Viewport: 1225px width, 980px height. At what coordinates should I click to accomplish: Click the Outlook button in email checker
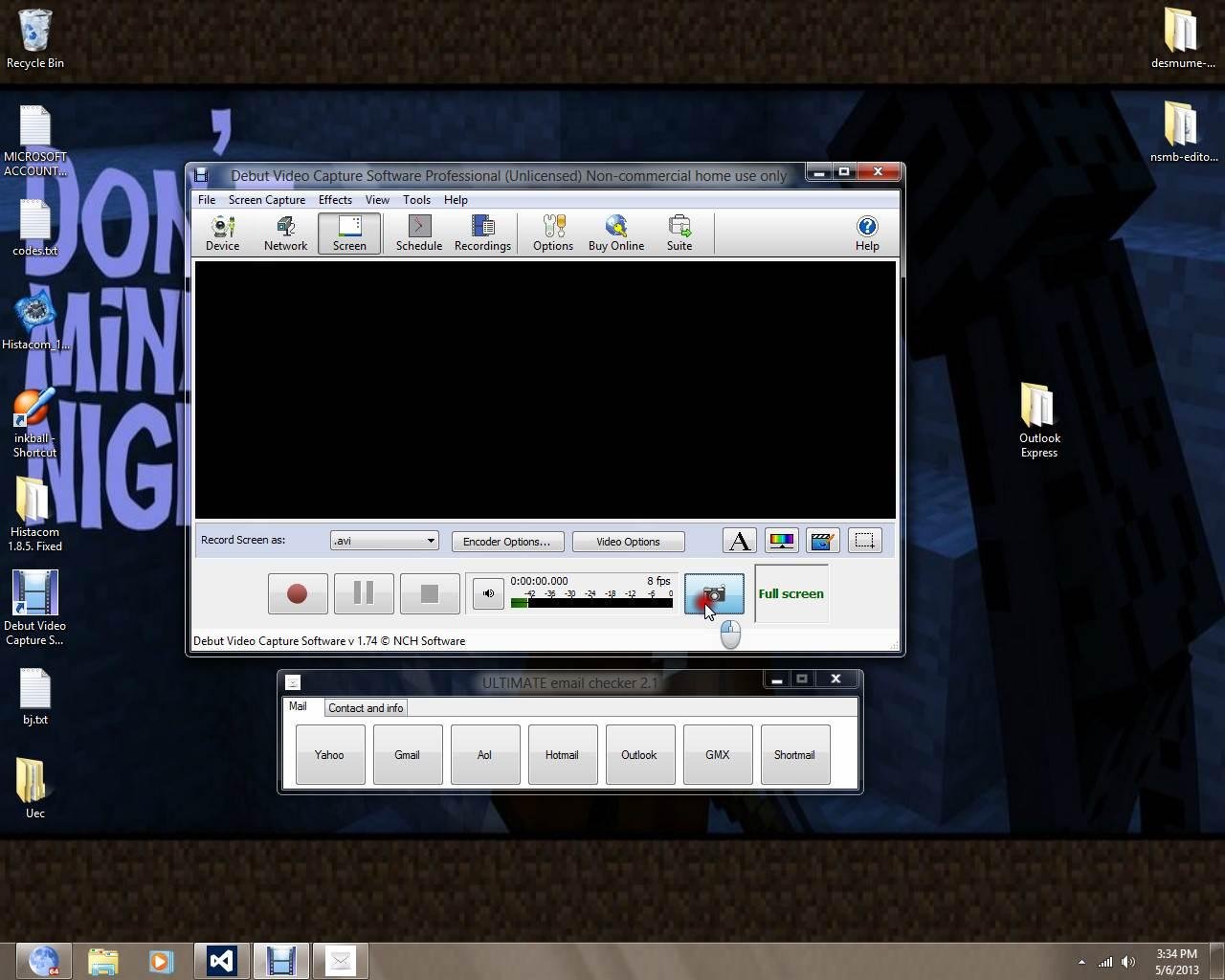tap(640, 755)
